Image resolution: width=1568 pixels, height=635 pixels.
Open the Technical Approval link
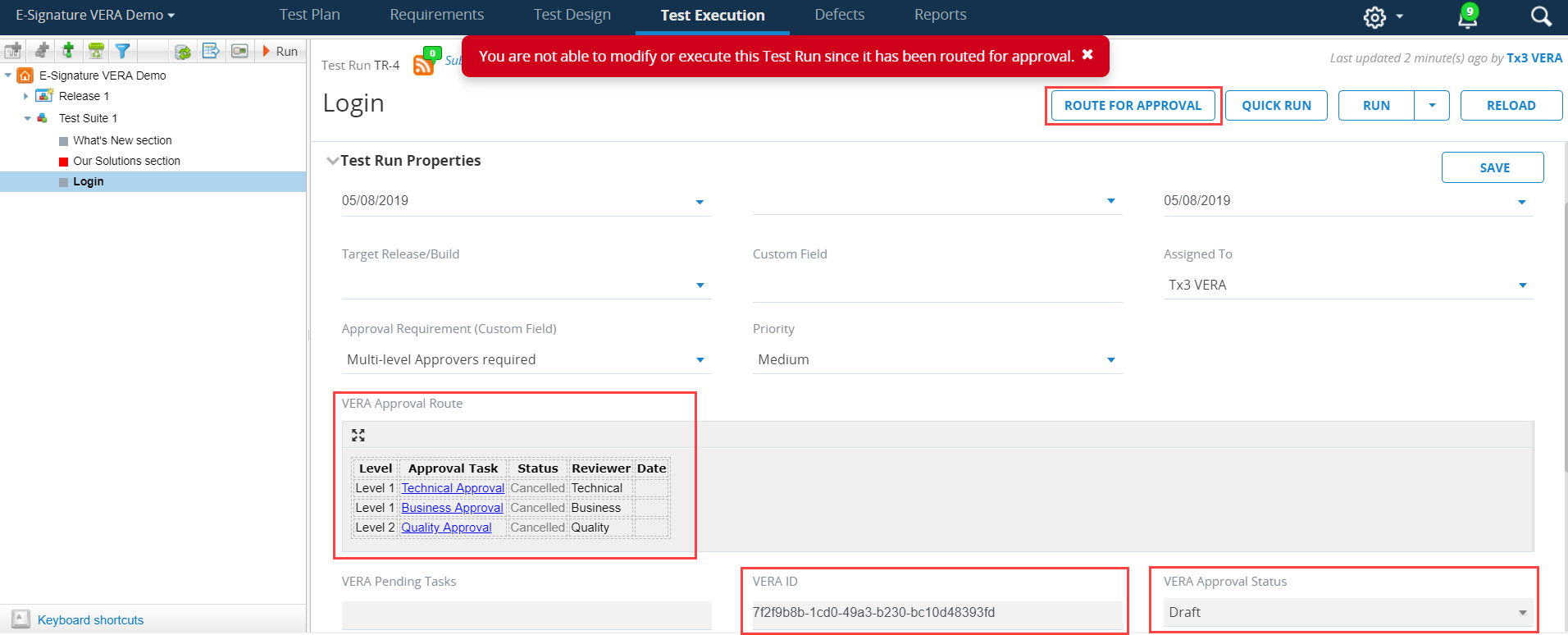(453, 488)
